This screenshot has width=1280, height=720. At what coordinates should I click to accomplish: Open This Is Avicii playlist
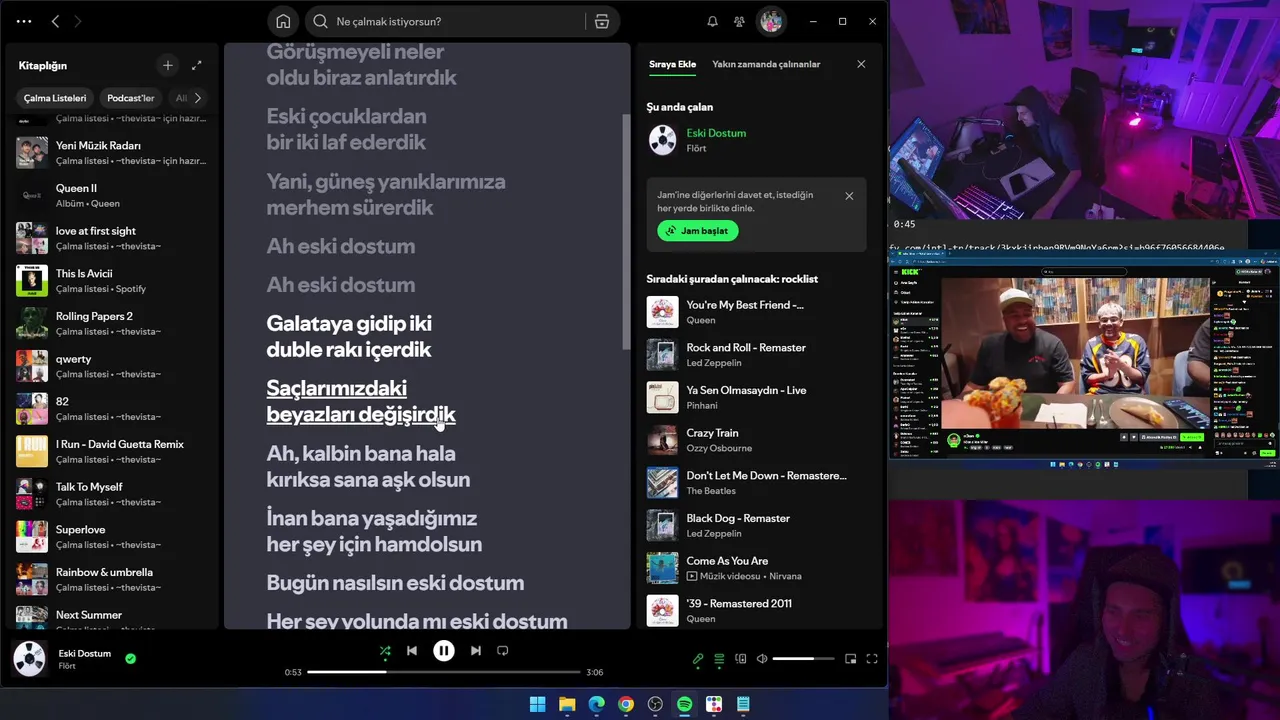111,280
